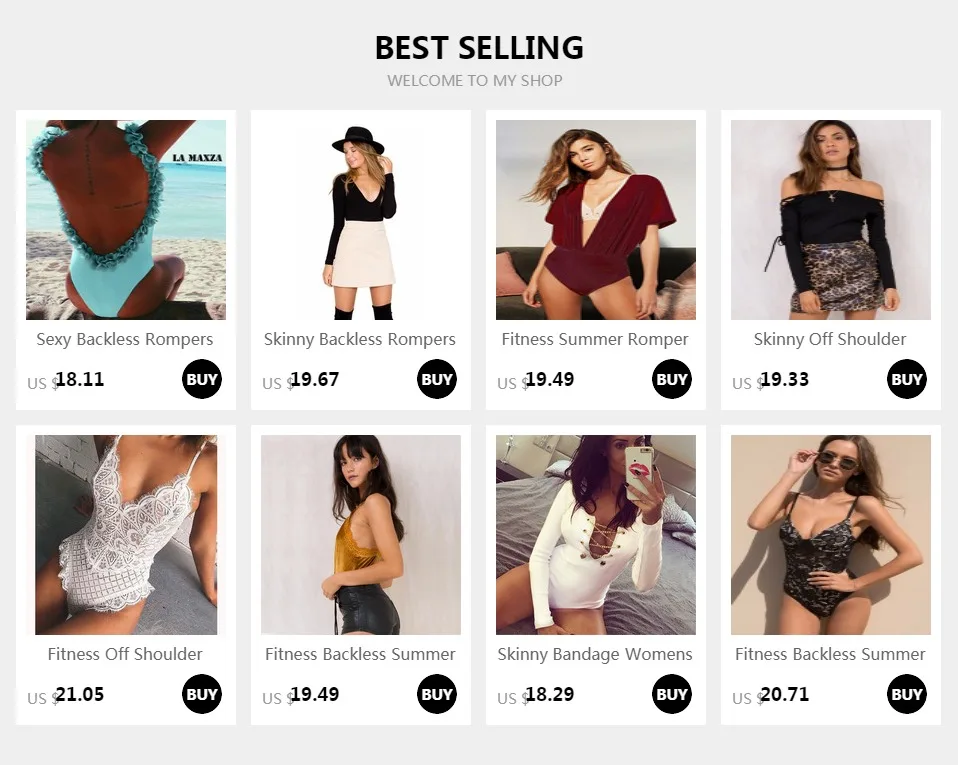Open the leopard skirt off-shoulder photo

[x=831, y=220]
